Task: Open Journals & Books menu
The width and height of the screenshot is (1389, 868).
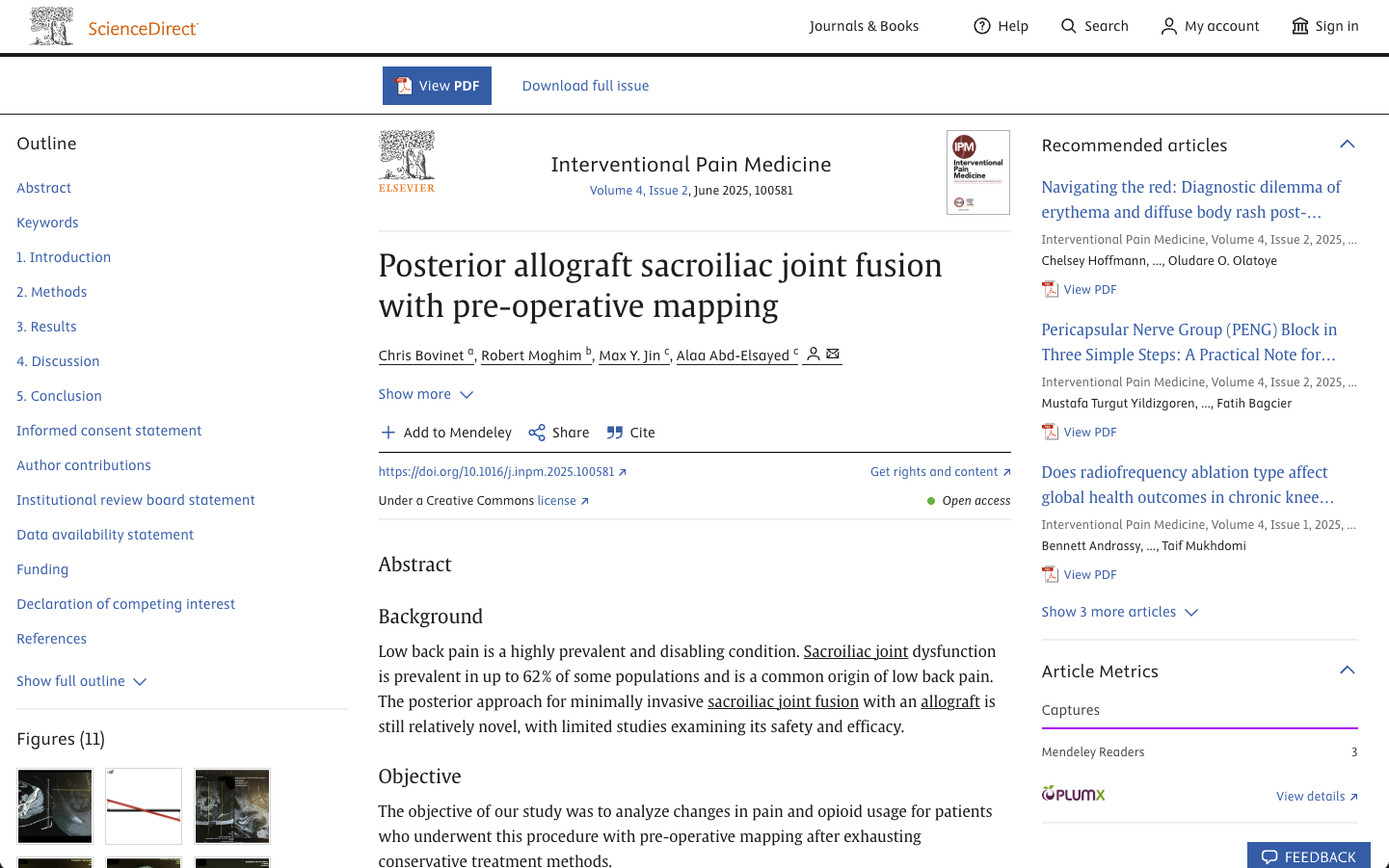Action: coord(864,26)
